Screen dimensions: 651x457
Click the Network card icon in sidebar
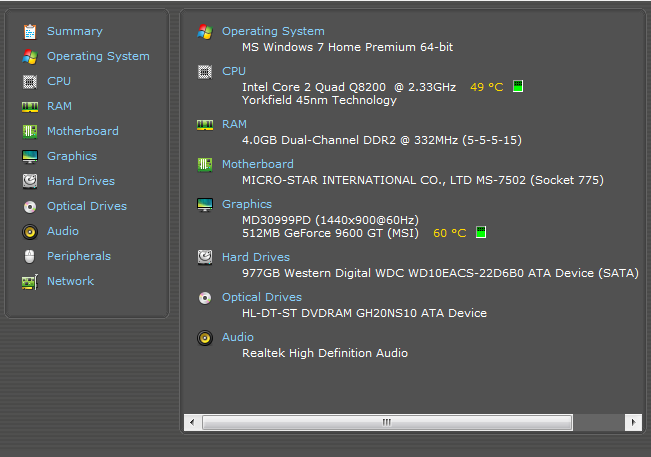tap(30, 282)
